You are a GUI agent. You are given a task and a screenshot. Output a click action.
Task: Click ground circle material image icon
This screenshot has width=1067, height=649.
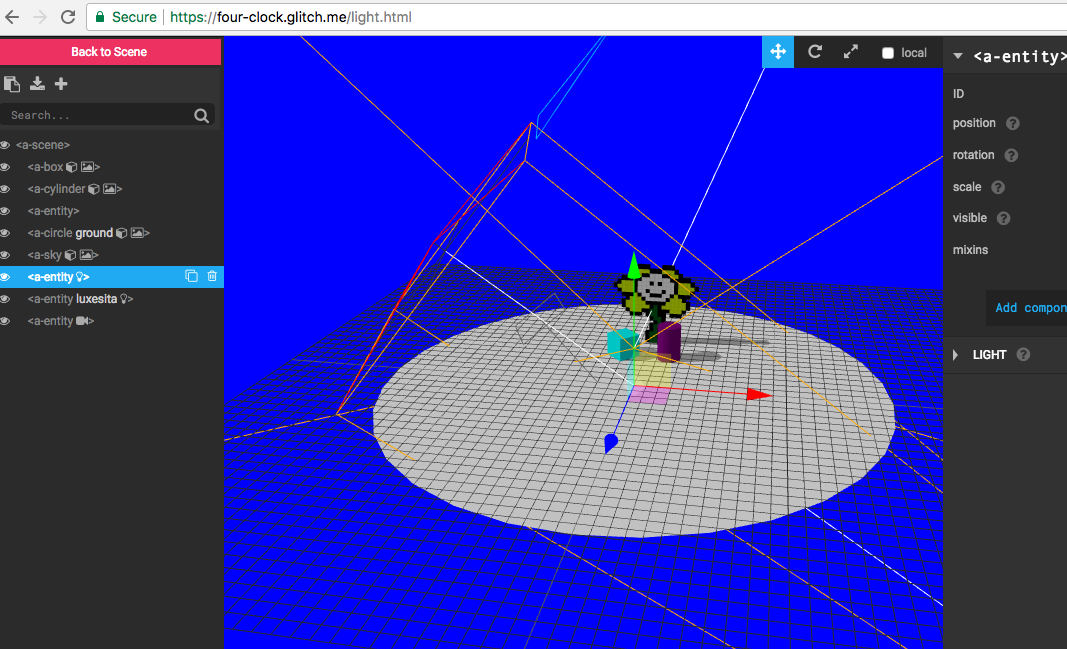click(137, 233)
